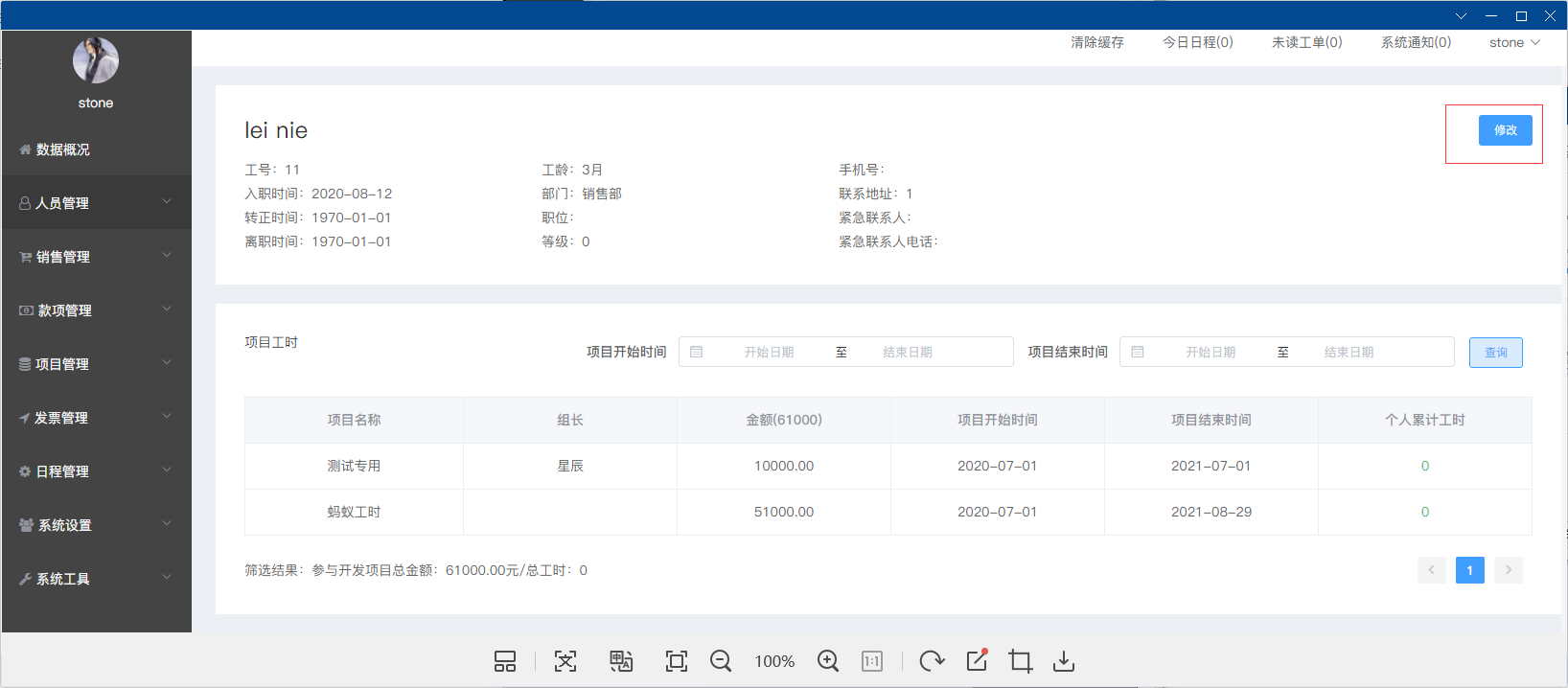
Task: Click the 查询 search button
Action: pyautogui.click(x=1496, y=353)
